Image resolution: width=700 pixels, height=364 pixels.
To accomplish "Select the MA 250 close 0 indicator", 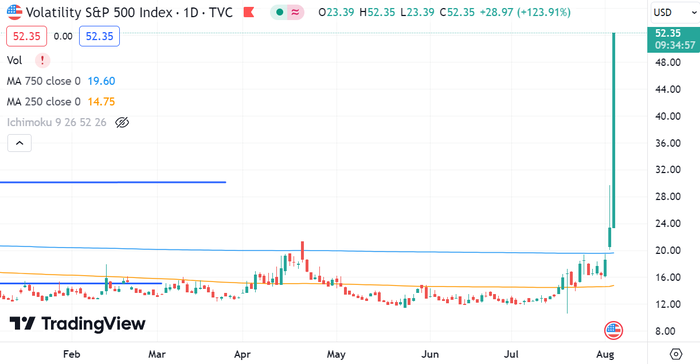I will pyautogui.click(x=44, y=101).
